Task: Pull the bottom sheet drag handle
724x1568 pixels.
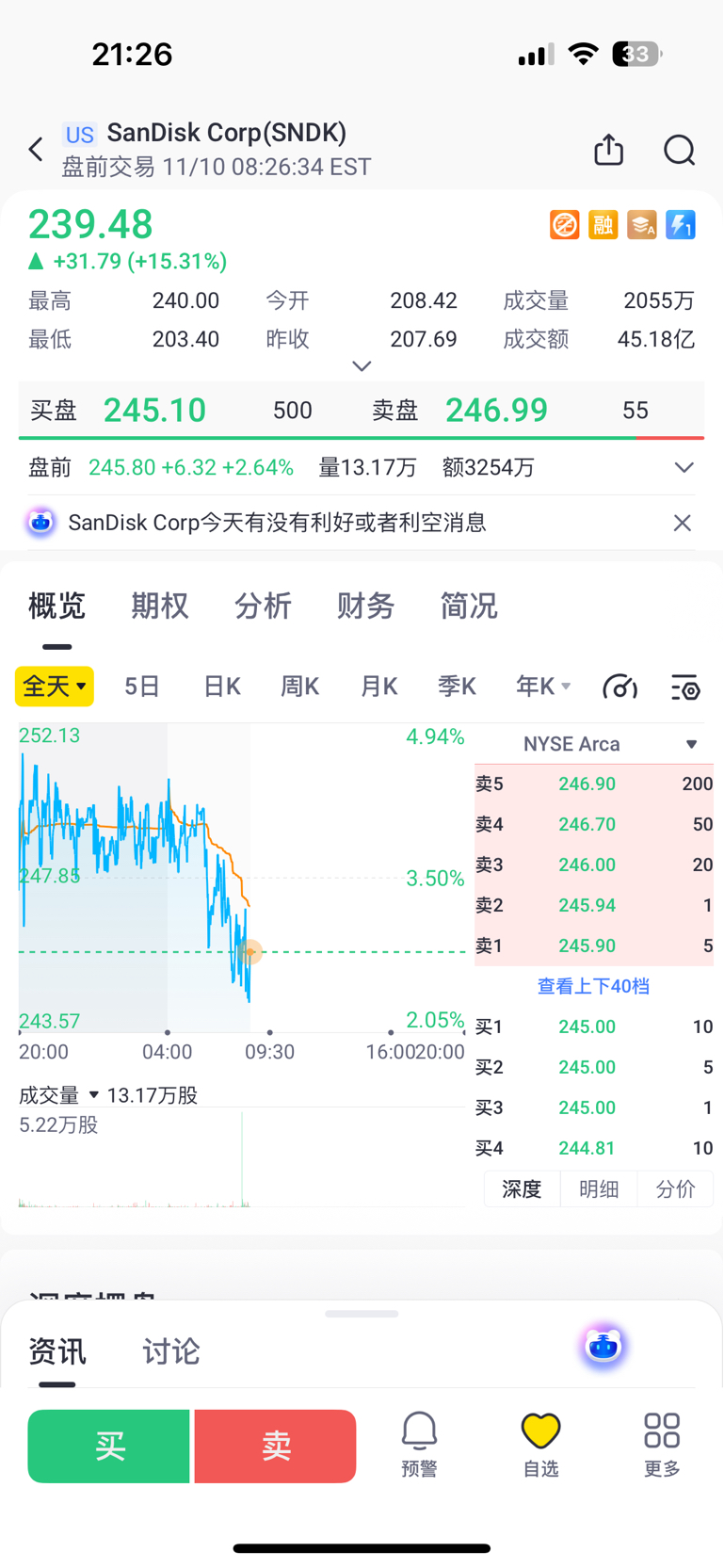Action: [362, 1314]
